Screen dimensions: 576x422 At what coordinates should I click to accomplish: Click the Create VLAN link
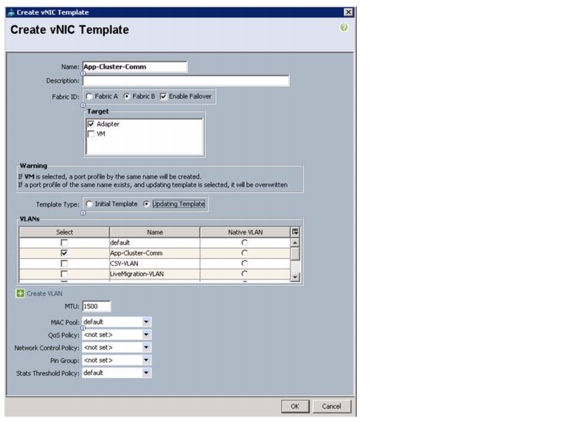44,293
